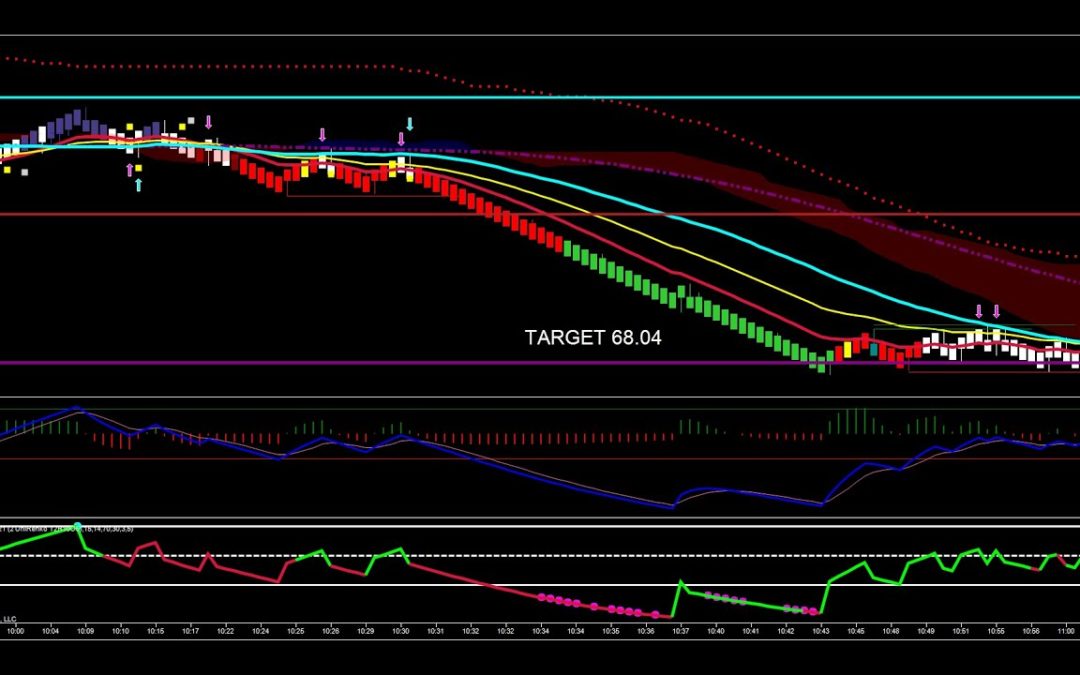This screenshot has width=1080, height=675.
Task: Select the first magenta dot on the bottom indicator
Action: (x=541, y=597)
